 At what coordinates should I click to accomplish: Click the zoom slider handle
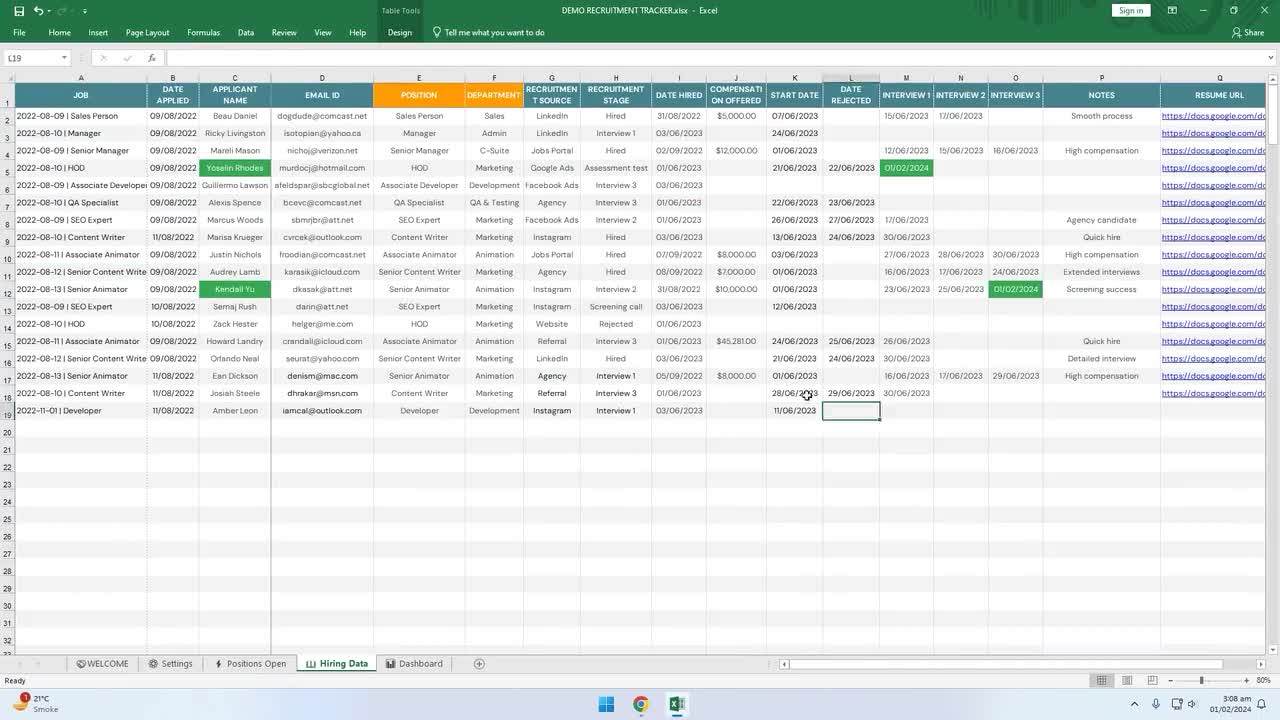click(1201, 681)
